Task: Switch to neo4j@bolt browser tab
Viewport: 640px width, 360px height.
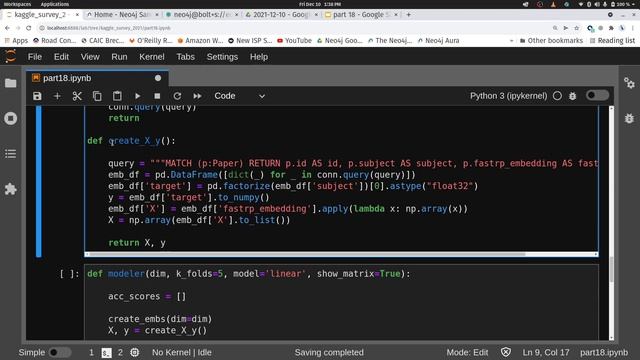Action: click(202, 15)
